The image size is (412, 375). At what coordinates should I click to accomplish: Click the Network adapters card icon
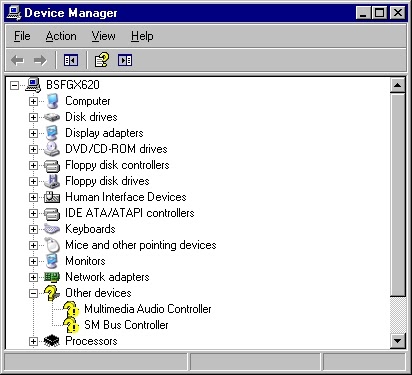pyautogui.click(x=52, y=277)
